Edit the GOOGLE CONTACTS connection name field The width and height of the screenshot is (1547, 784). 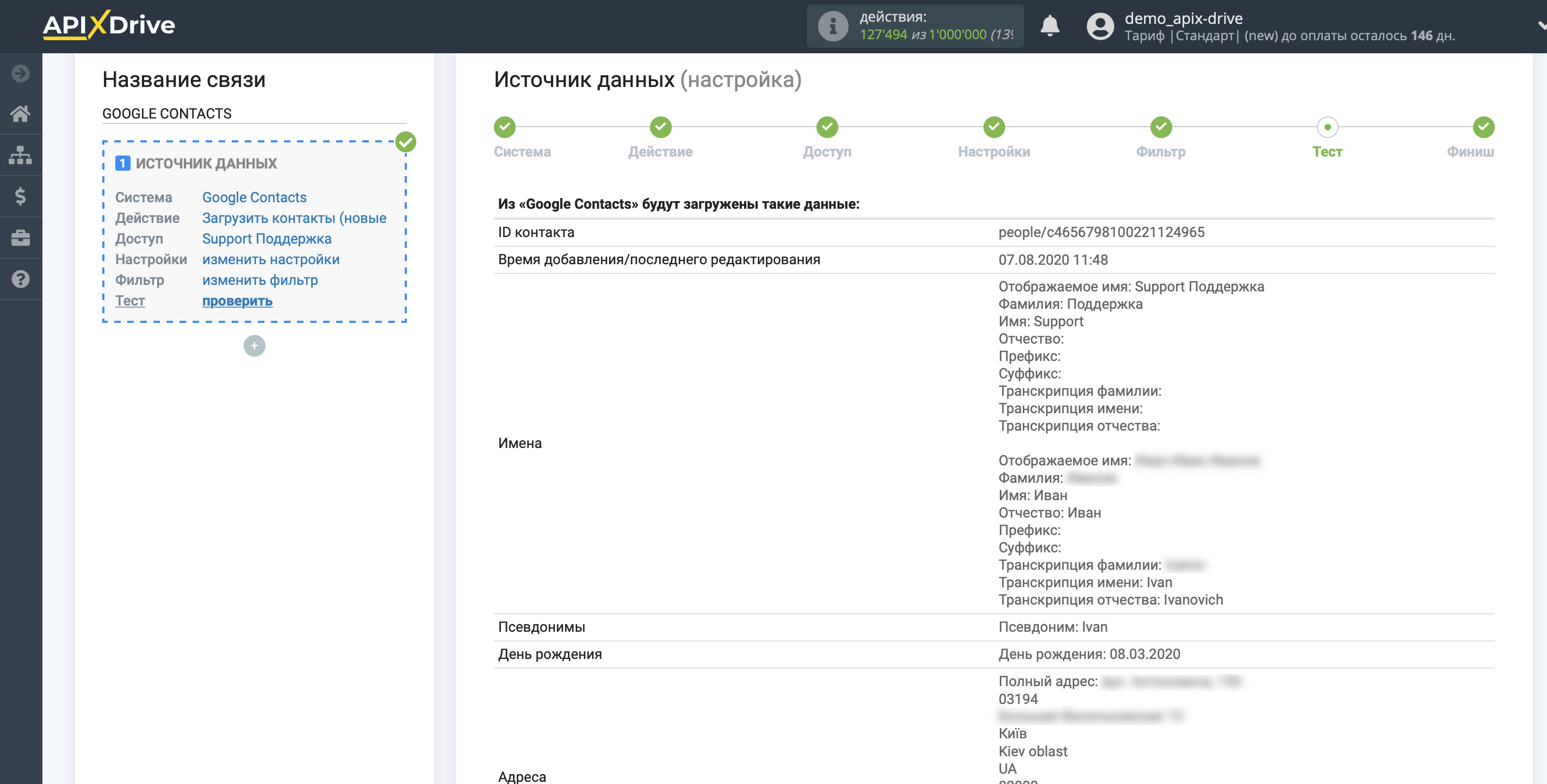pyautogui.click(x=254, y=114)
